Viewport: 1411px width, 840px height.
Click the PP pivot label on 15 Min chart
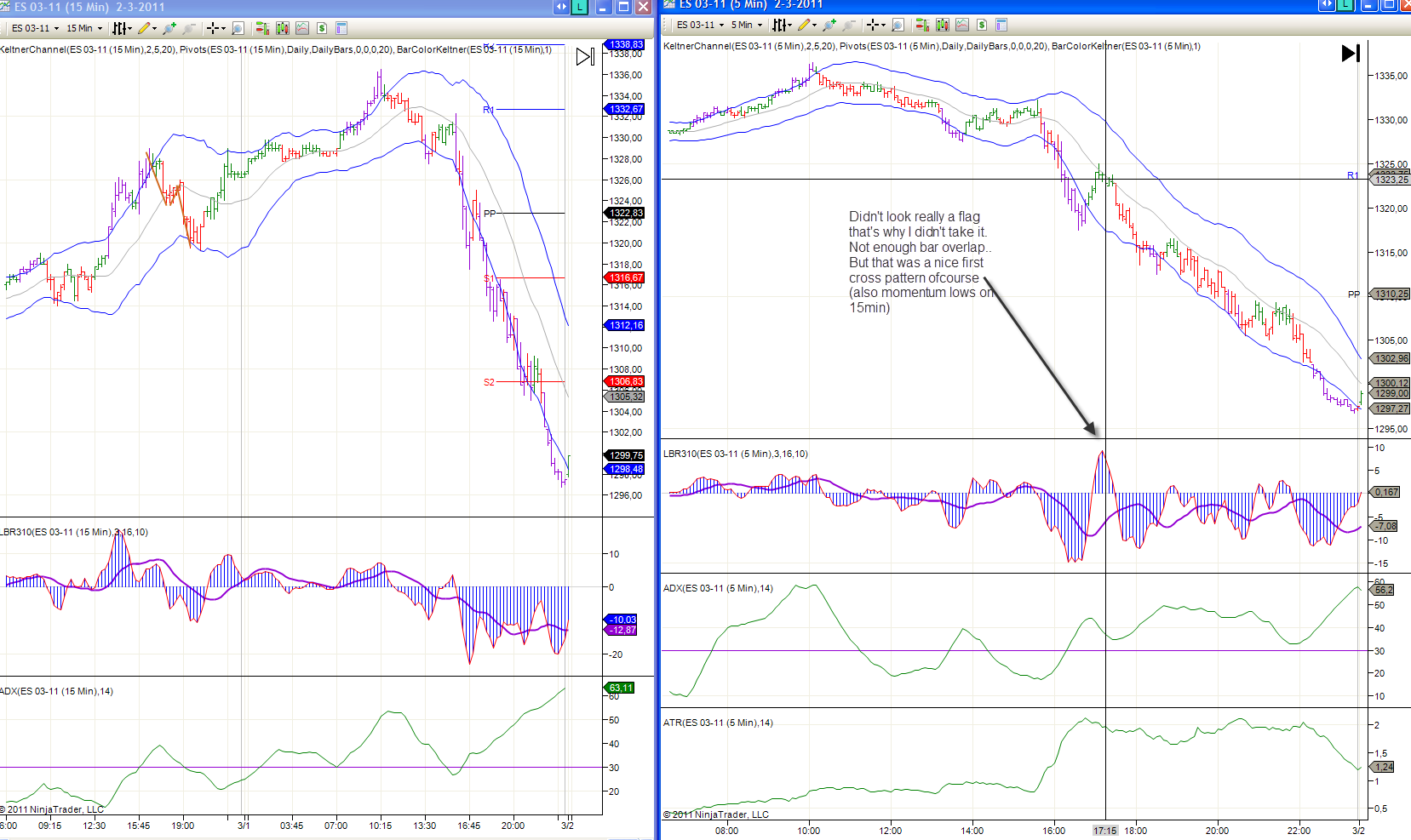pos(490,214)
